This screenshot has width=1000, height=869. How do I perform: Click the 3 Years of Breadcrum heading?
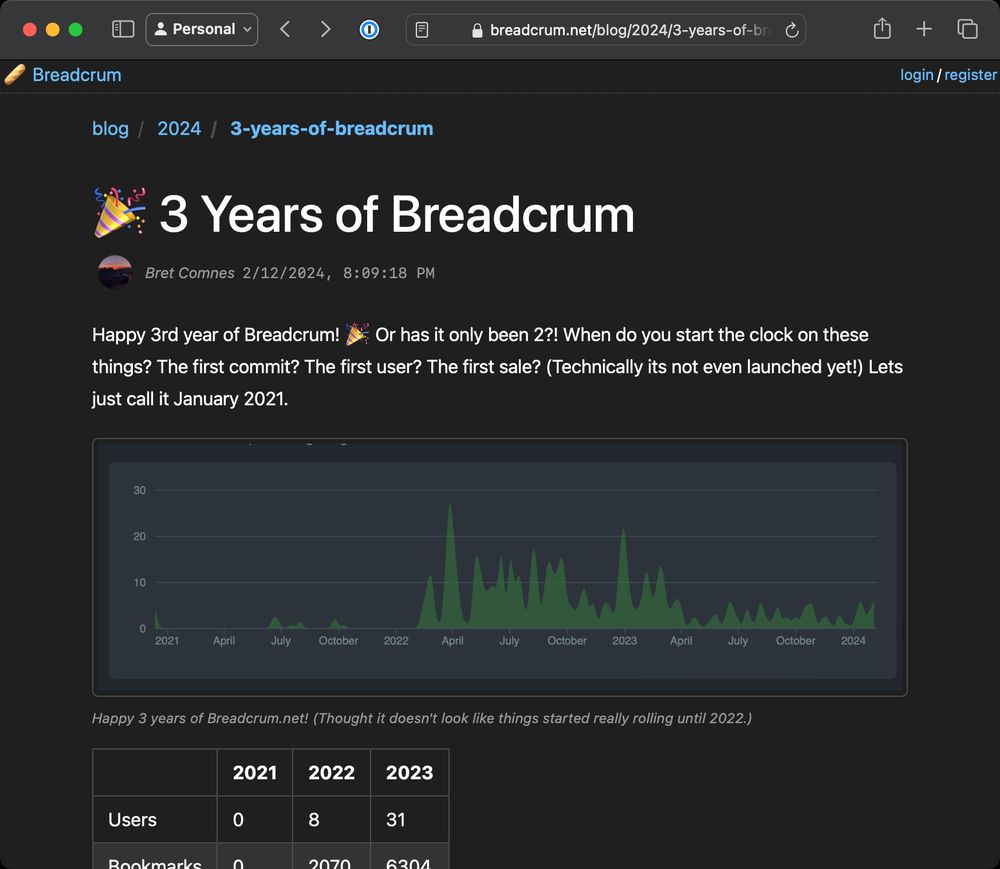click(397, 214)
